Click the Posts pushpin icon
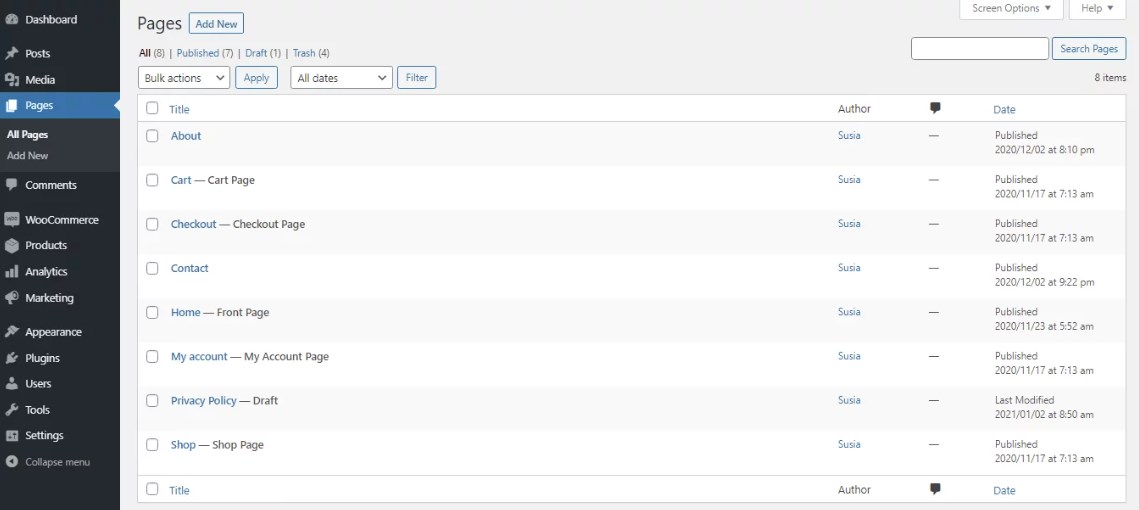 point(12,54)
